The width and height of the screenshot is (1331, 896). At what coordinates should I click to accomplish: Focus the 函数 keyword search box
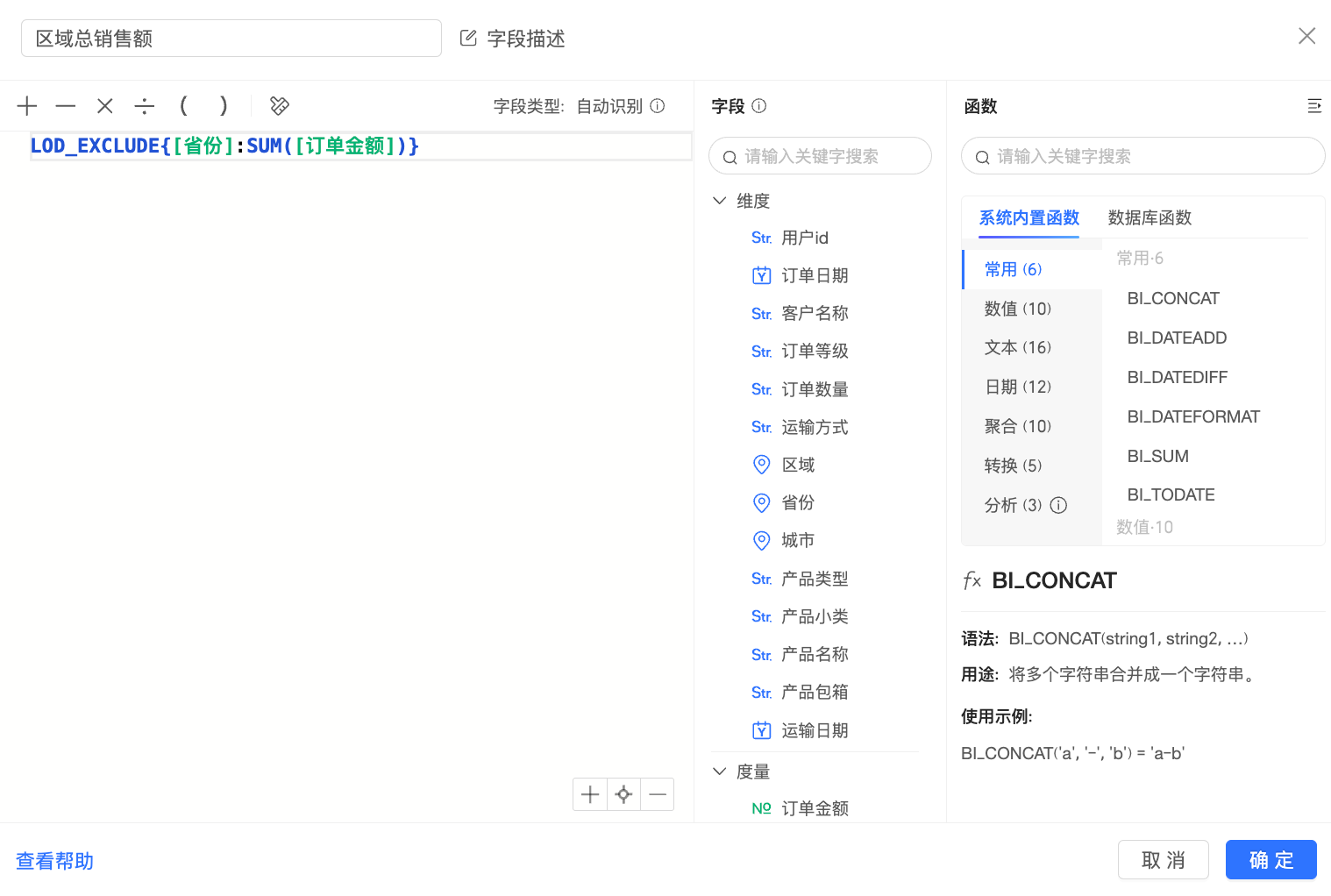pos(1143,156)
